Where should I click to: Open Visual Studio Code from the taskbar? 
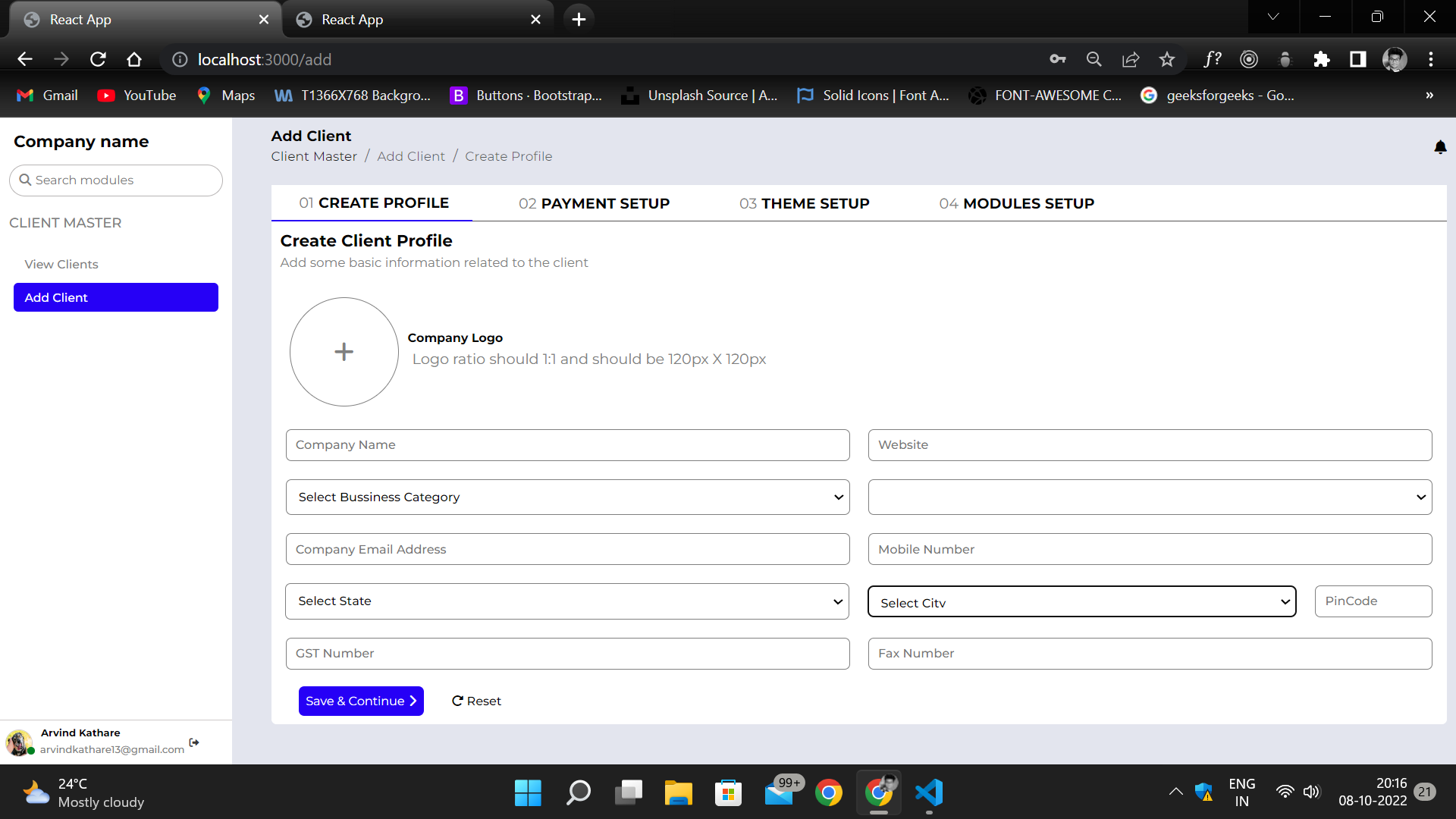pyautogui.click(x=929, y=792)
